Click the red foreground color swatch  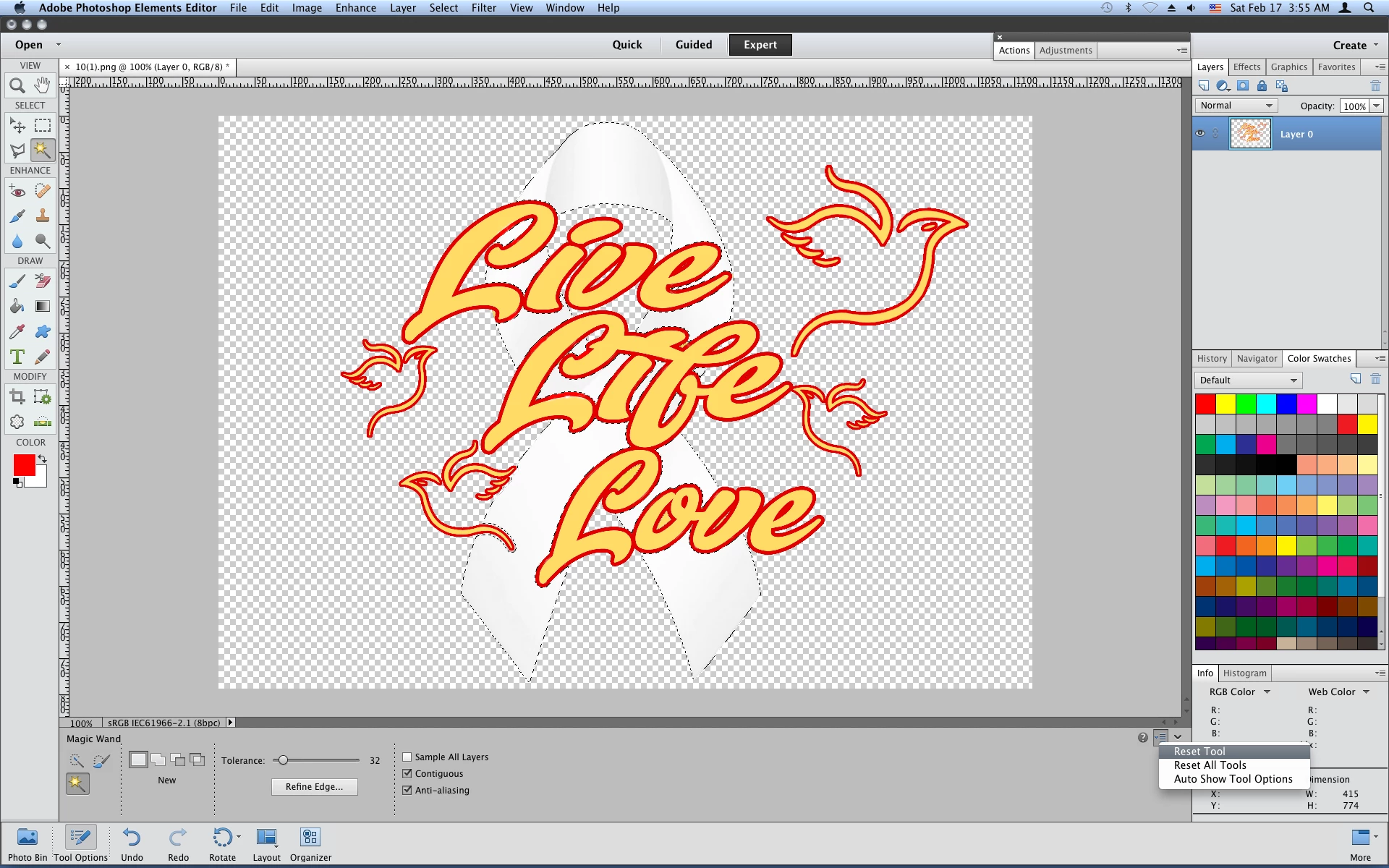(24, 465)
